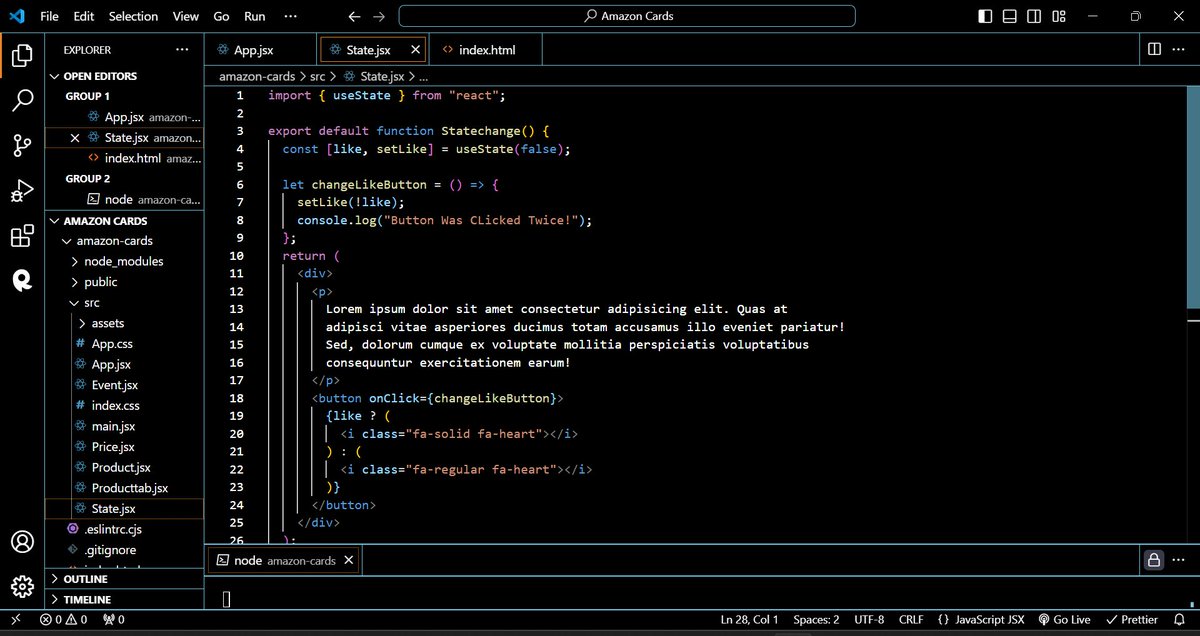
Task: Open the Manage gear icon
Action: click(22, 587)
